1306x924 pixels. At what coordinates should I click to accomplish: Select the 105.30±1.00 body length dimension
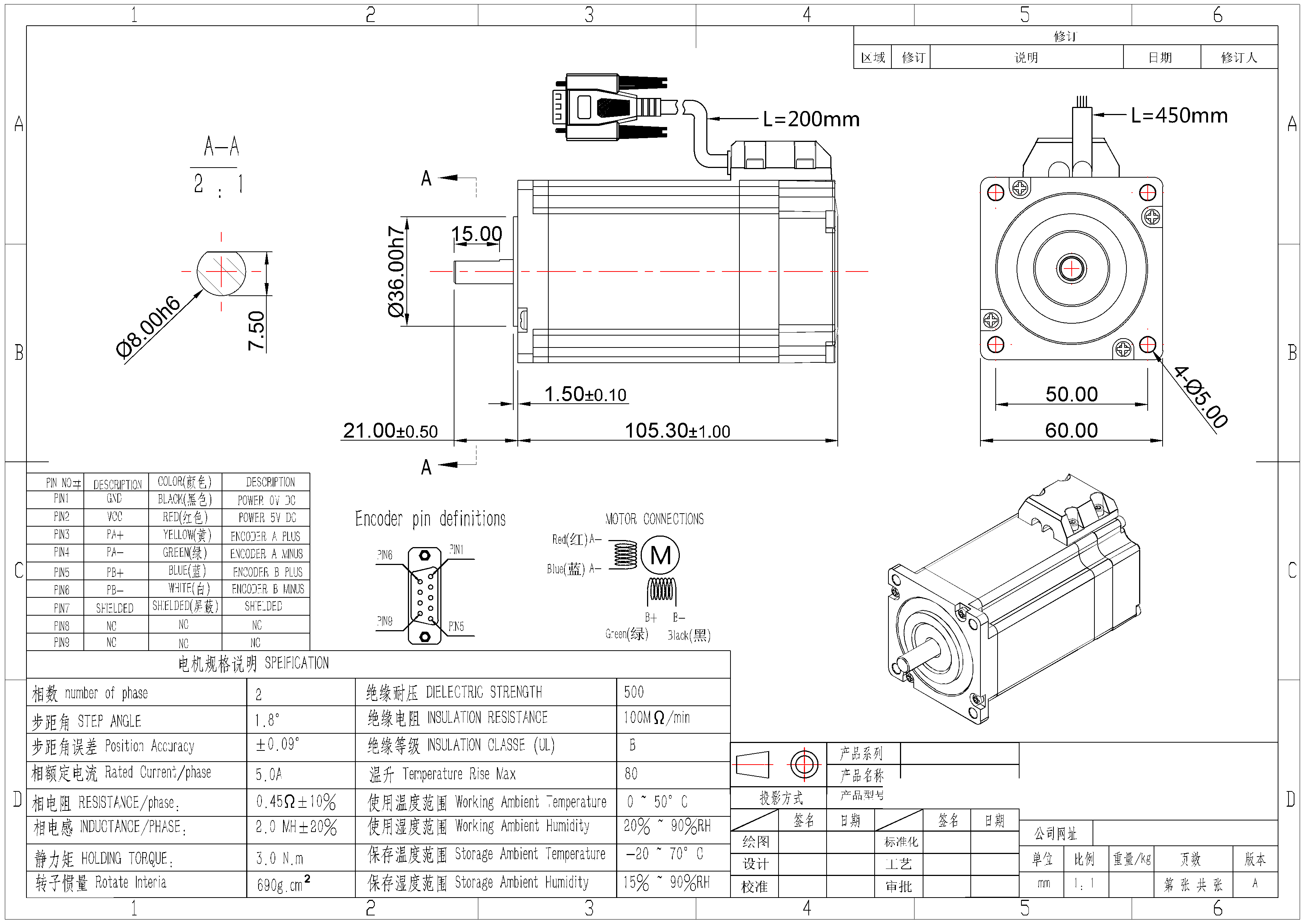pos(677,431)
